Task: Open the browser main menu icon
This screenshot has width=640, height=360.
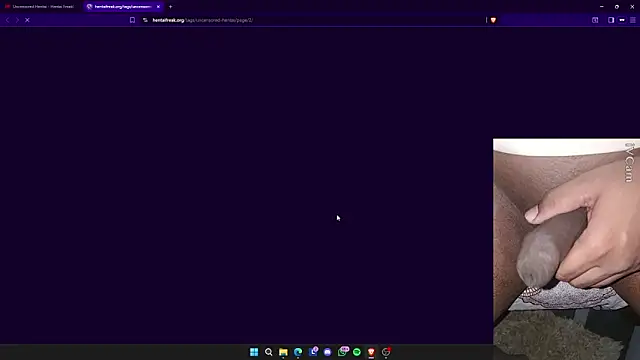Action: tap(633, 20)
